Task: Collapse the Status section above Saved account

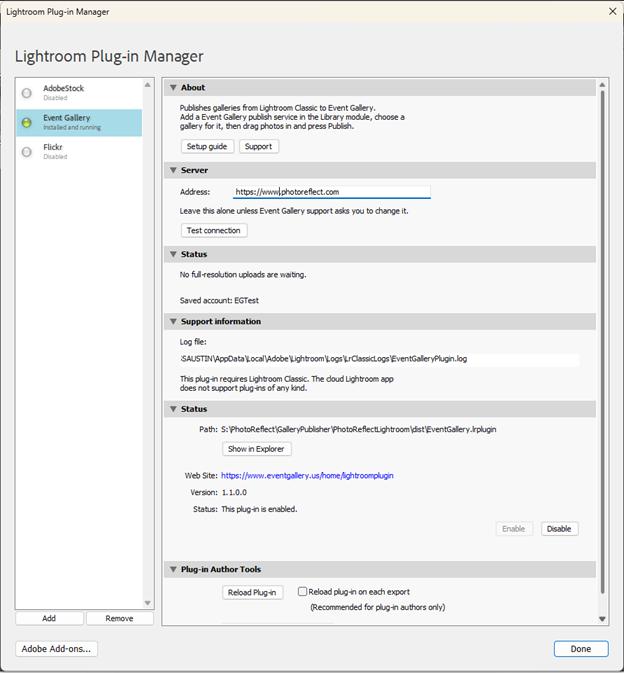Action: point(173,254)
